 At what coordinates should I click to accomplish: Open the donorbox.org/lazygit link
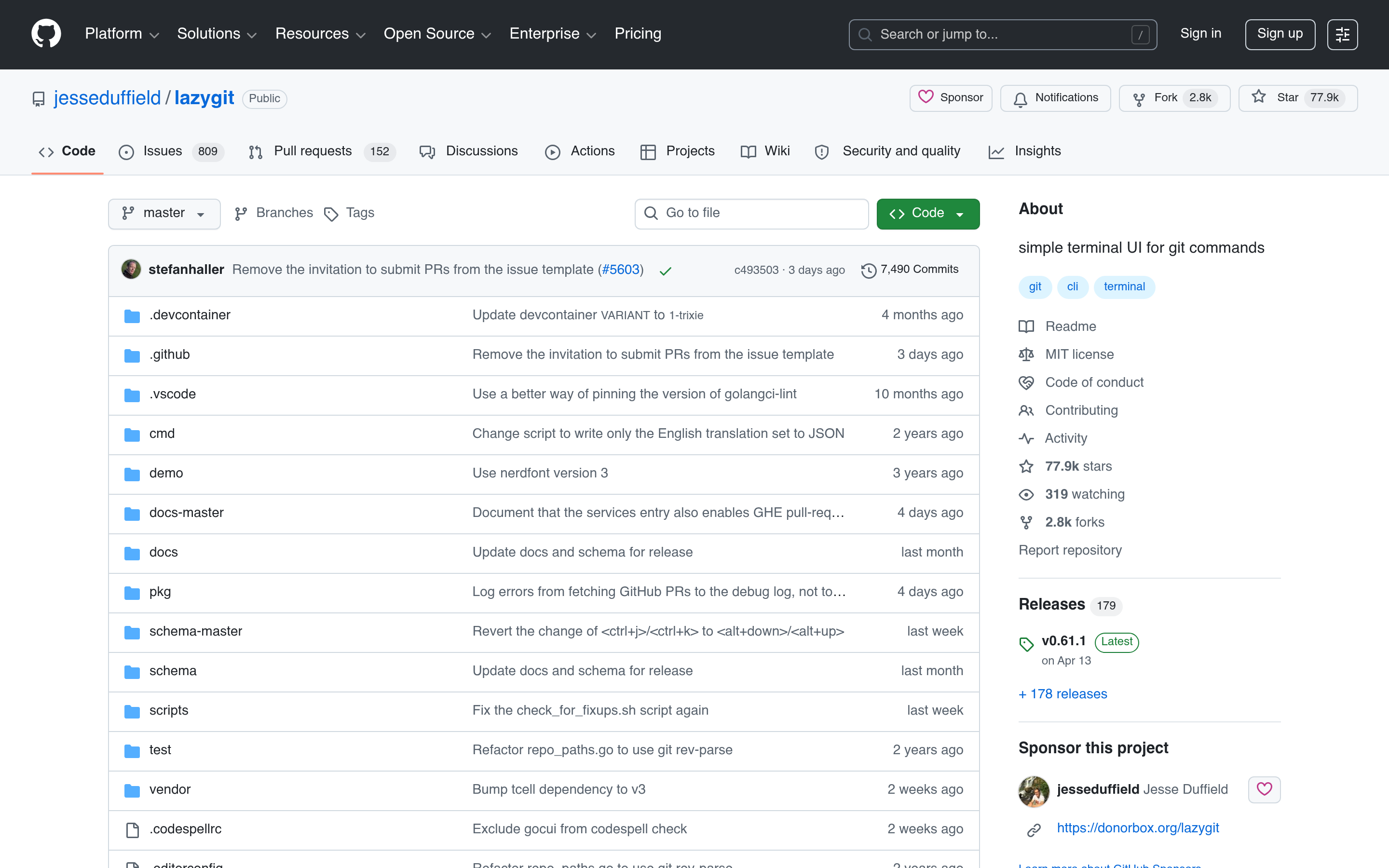pos(1138,828)
